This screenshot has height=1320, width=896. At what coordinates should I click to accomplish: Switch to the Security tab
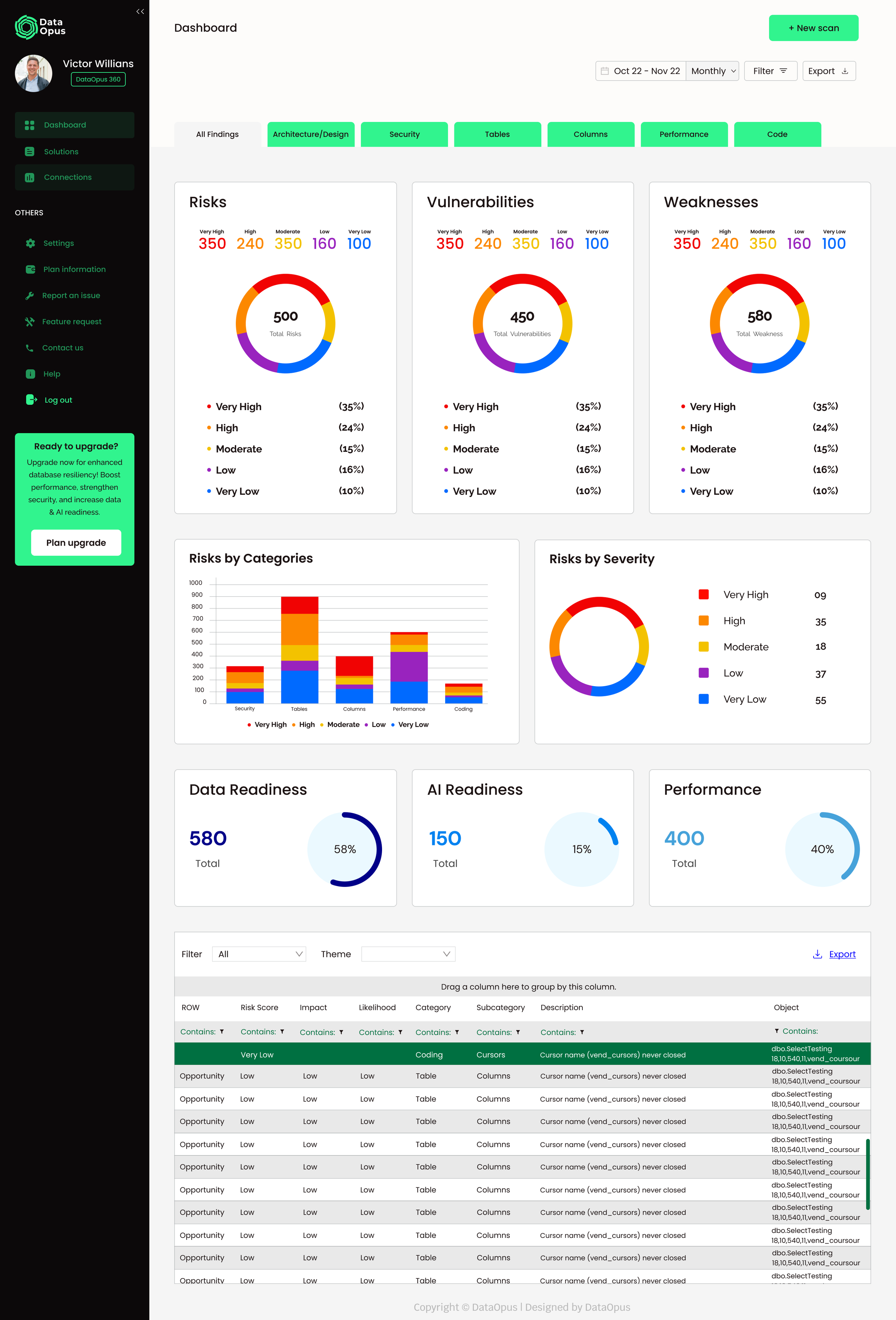click(404, 134)
